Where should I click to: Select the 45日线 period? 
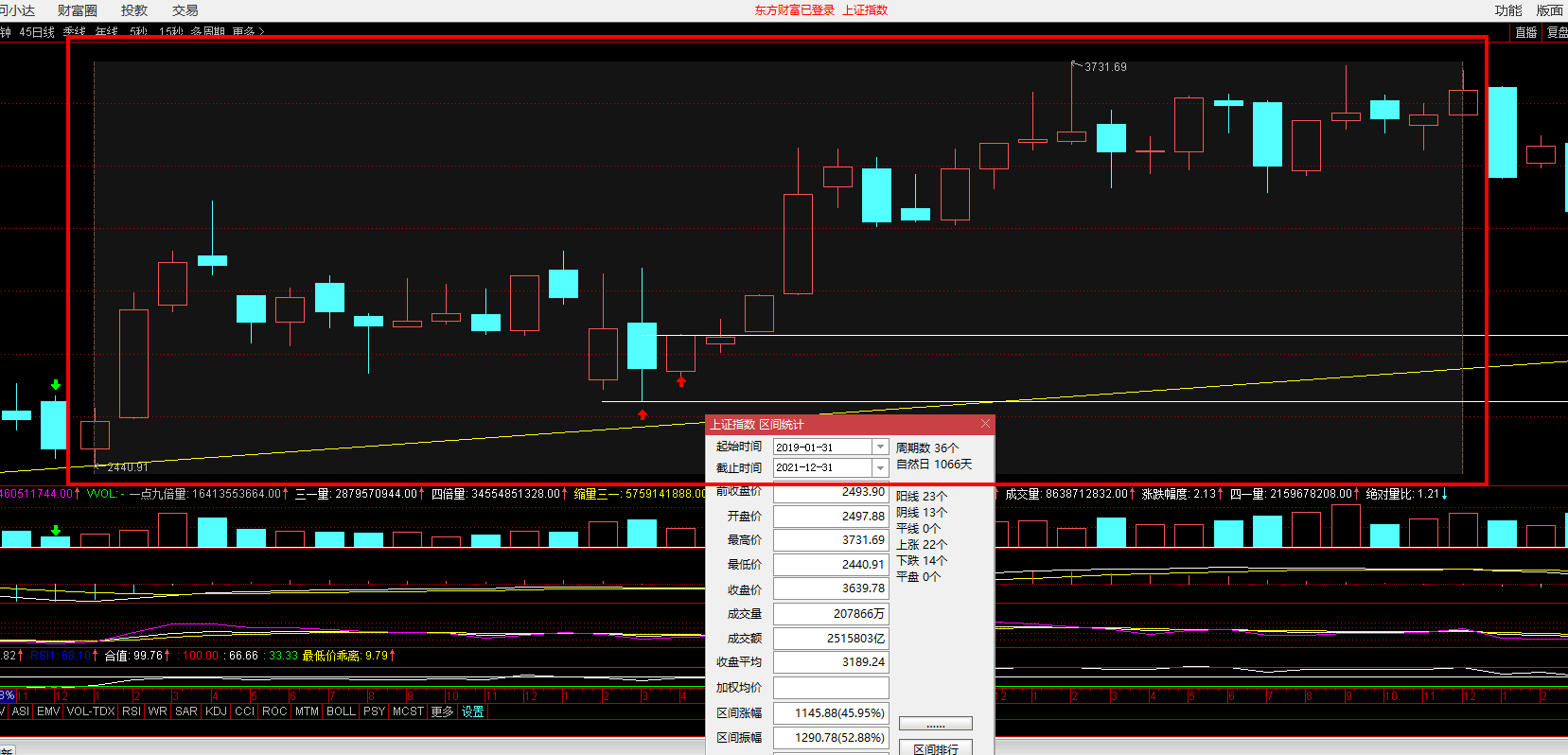pos(37,32)
